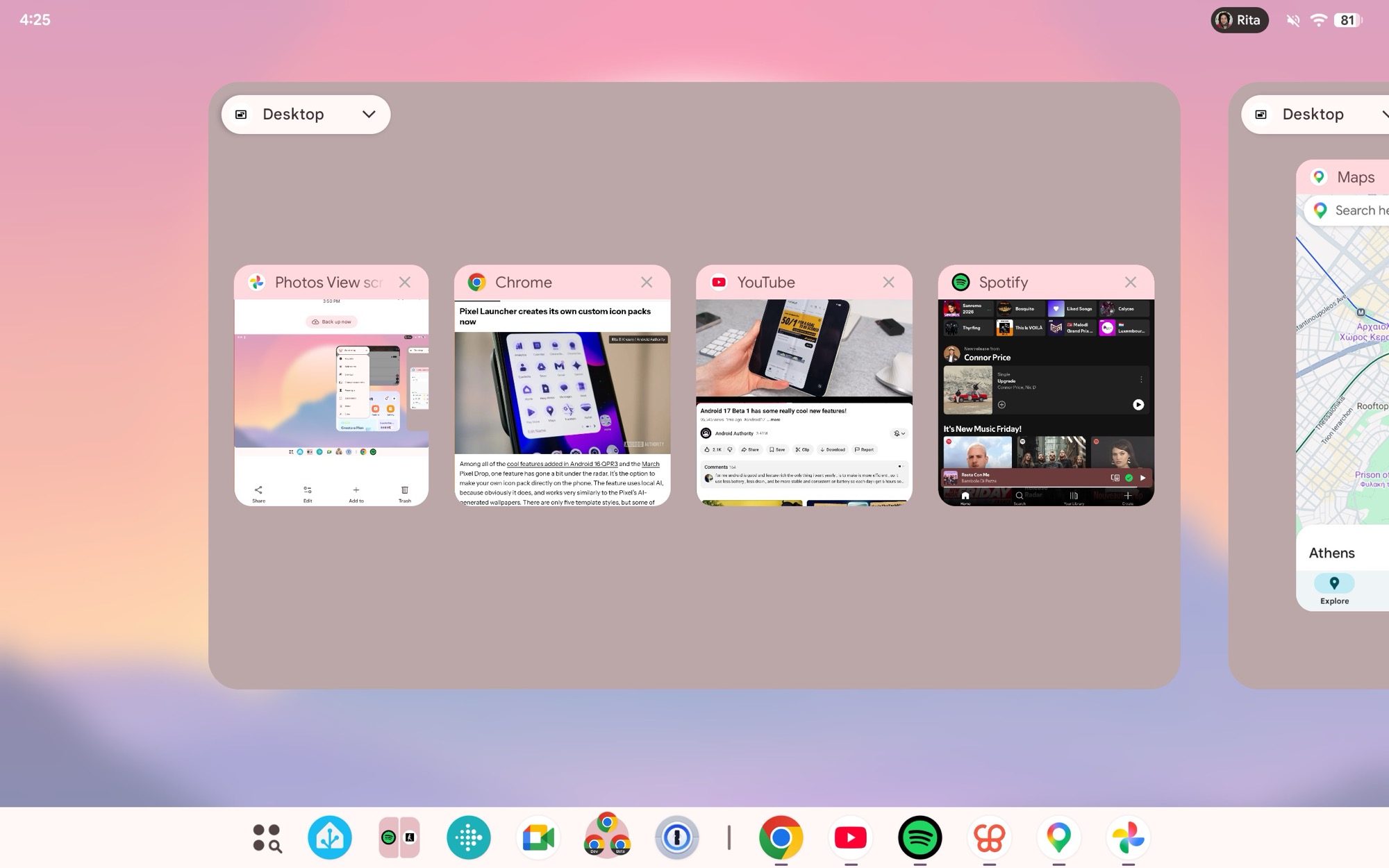Select Spotify's Home tab

pyautogui.click(x=965, y=497)
